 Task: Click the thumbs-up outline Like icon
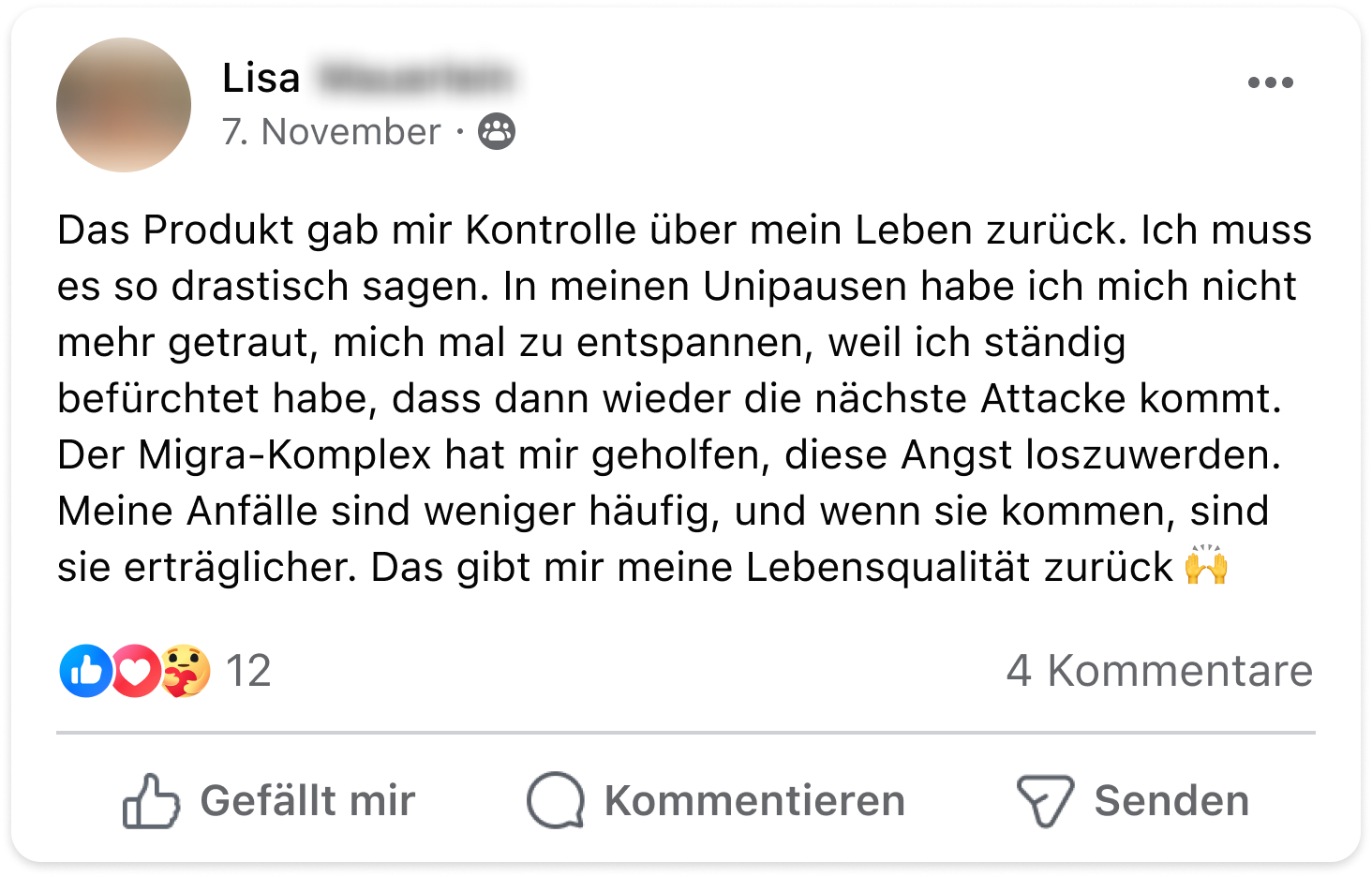[x=150, y=801]
